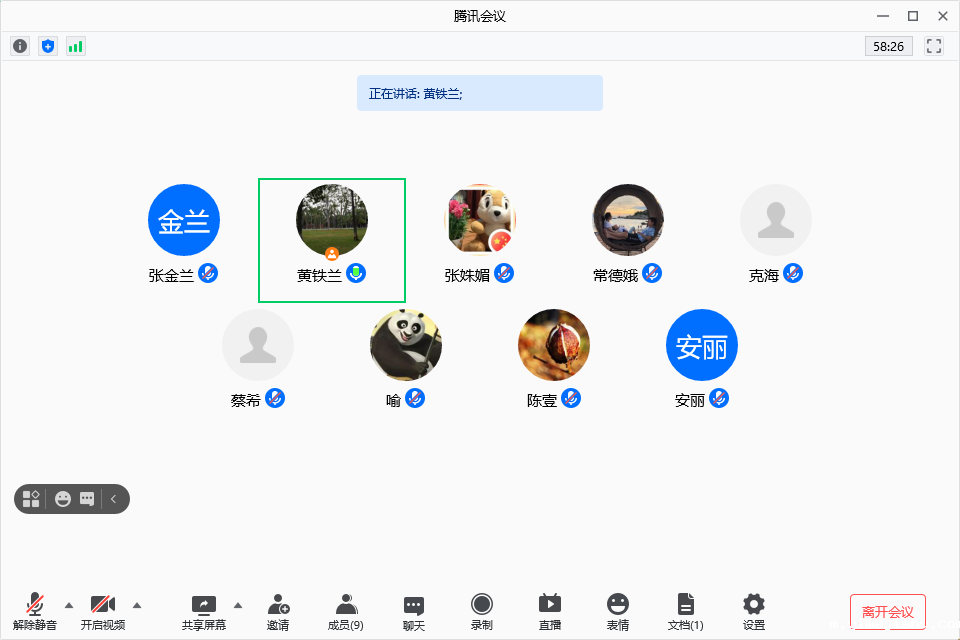Open the Emoji (表情) picker
The width and height of the screenshot is (960, 640).
618,611
